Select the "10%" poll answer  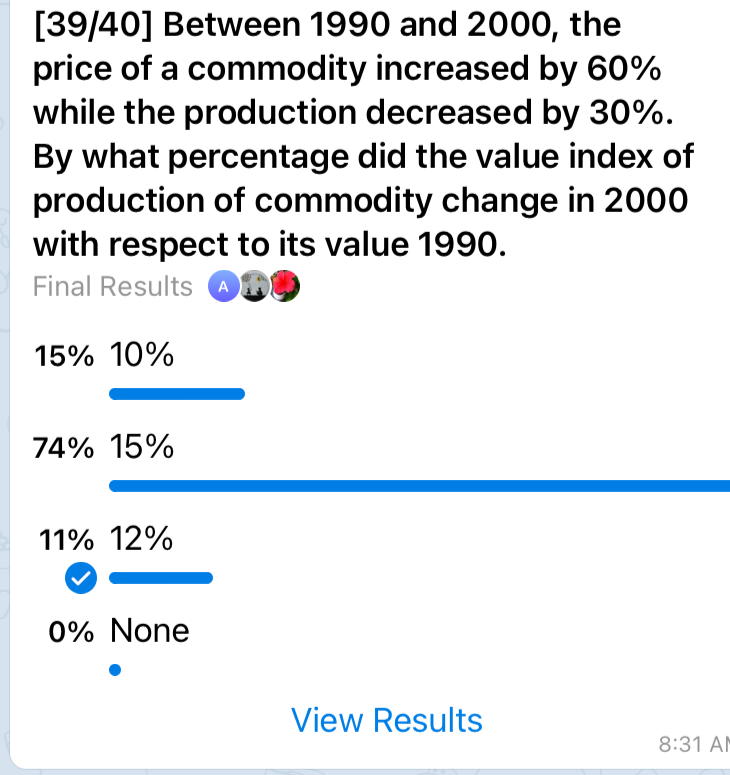pos(142,355)
